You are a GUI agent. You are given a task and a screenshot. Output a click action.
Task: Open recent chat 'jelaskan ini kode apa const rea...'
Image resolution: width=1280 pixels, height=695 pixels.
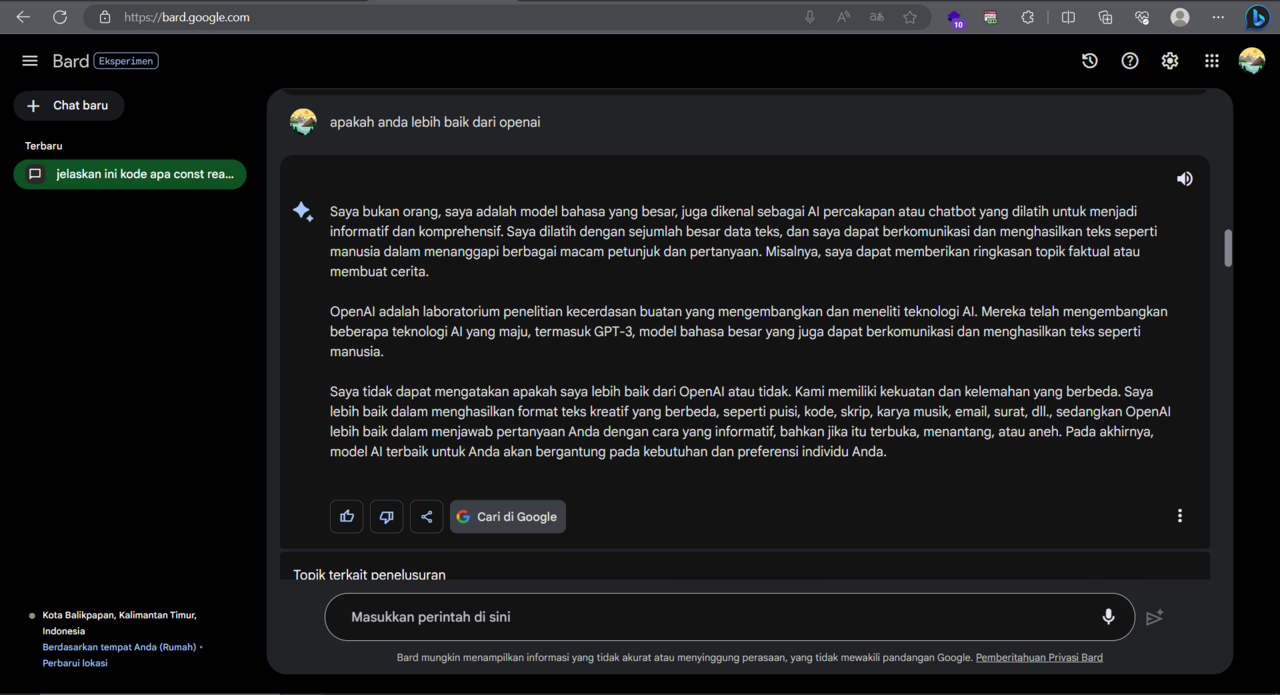pyautogui.click(x=130, y=174)
